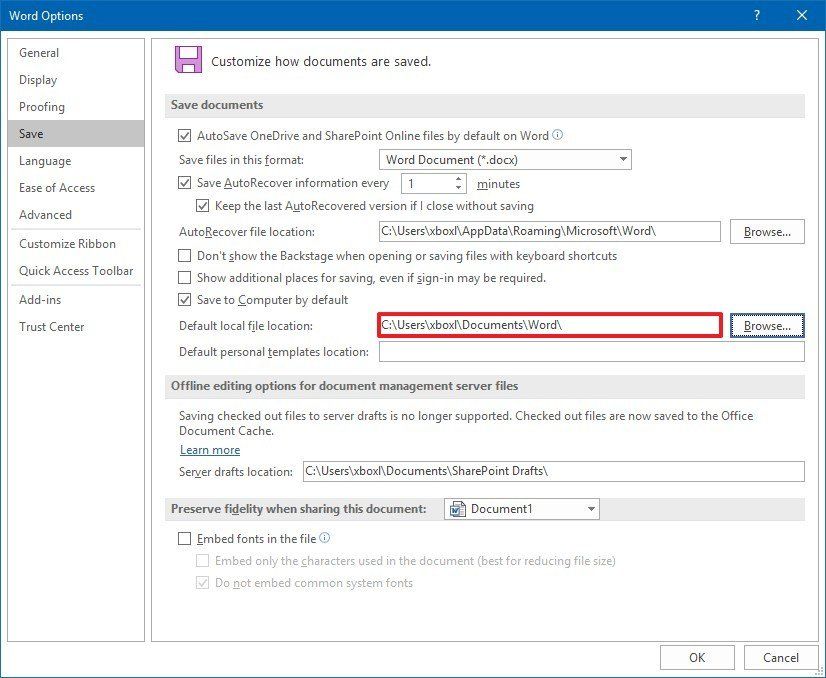Screen dimensions: 826x678
Task: Increase AutoRecover minutes with the up arrow
Action: point(459,179)
